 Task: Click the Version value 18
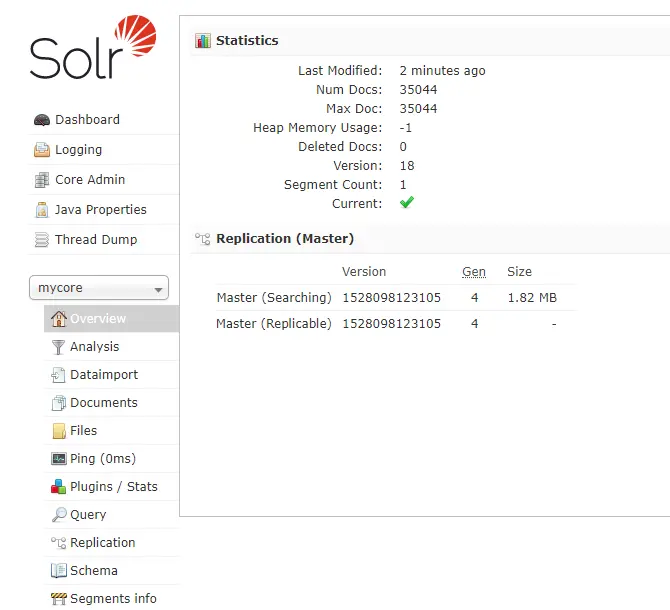(407, 166)
